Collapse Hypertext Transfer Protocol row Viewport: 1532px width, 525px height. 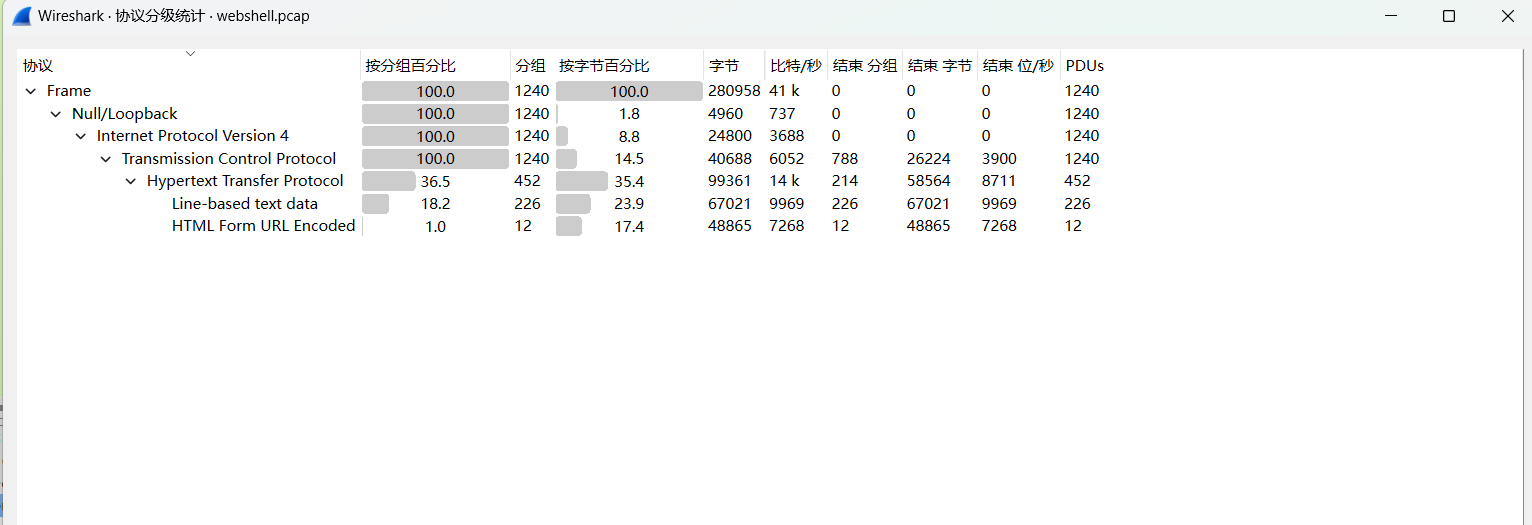tap(131, 181)
